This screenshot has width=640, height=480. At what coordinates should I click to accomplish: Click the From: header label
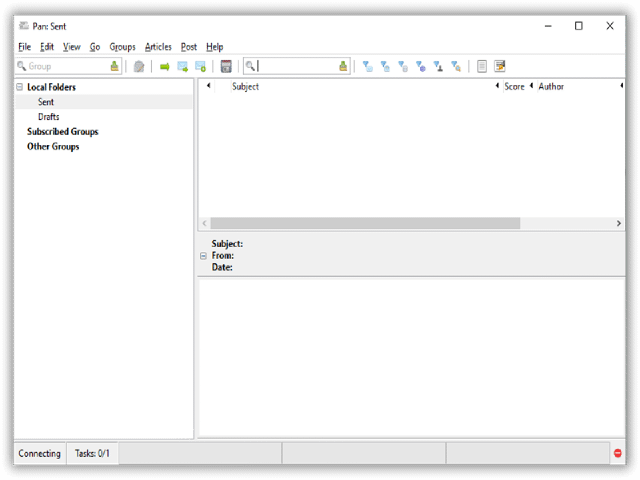pos(223,256)
